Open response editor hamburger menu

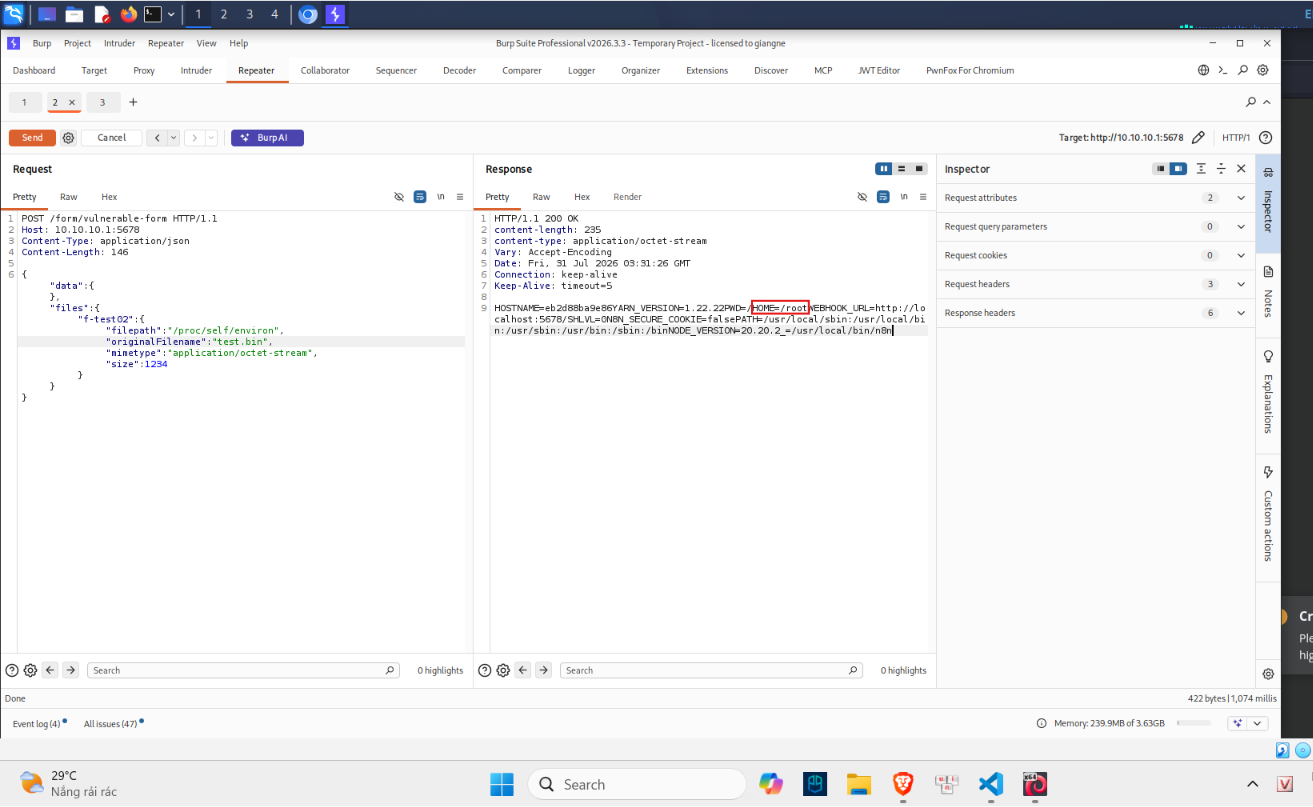click(922, 197)
